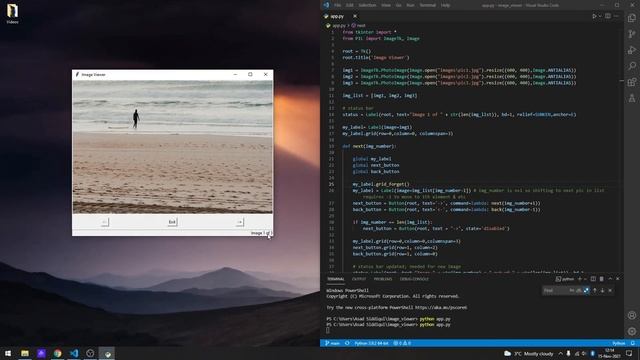640x360 pixels.
Task: Click the VS Code taskbar icon
Action: [74, 353]
